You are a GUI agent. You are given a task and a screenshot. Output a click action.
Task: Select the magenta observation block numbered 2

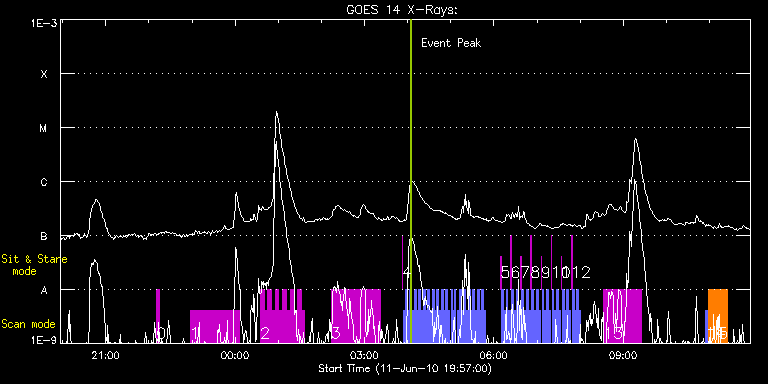tap(282, 316)
